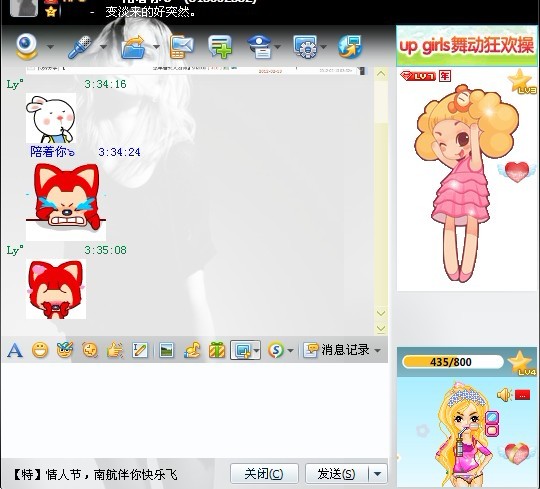Click the 435/800 progress bar
540x489 pixels.
pyautogui.click(x=452, y=362)
